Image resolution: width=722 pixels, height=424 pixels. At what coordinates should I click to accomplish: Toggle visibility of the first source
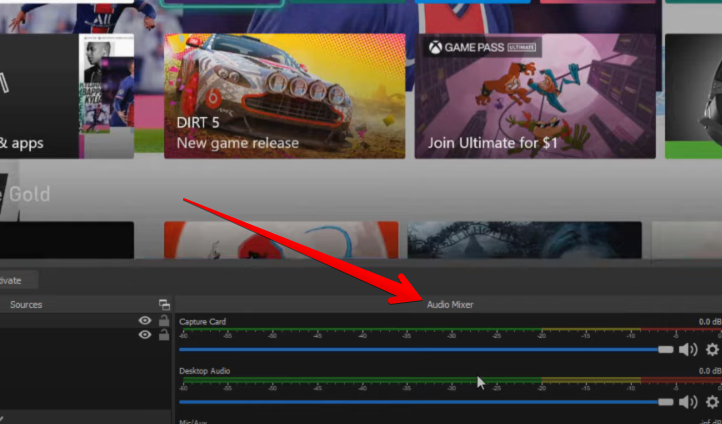(145, 320)
